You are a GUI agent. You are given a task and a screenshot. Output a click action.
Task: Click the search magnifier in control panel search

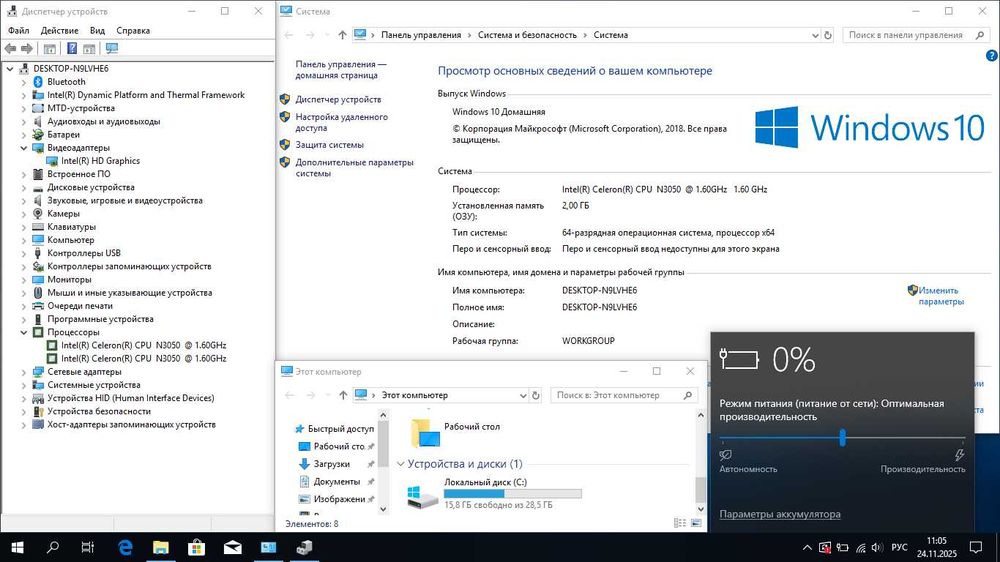coord(980,35)
